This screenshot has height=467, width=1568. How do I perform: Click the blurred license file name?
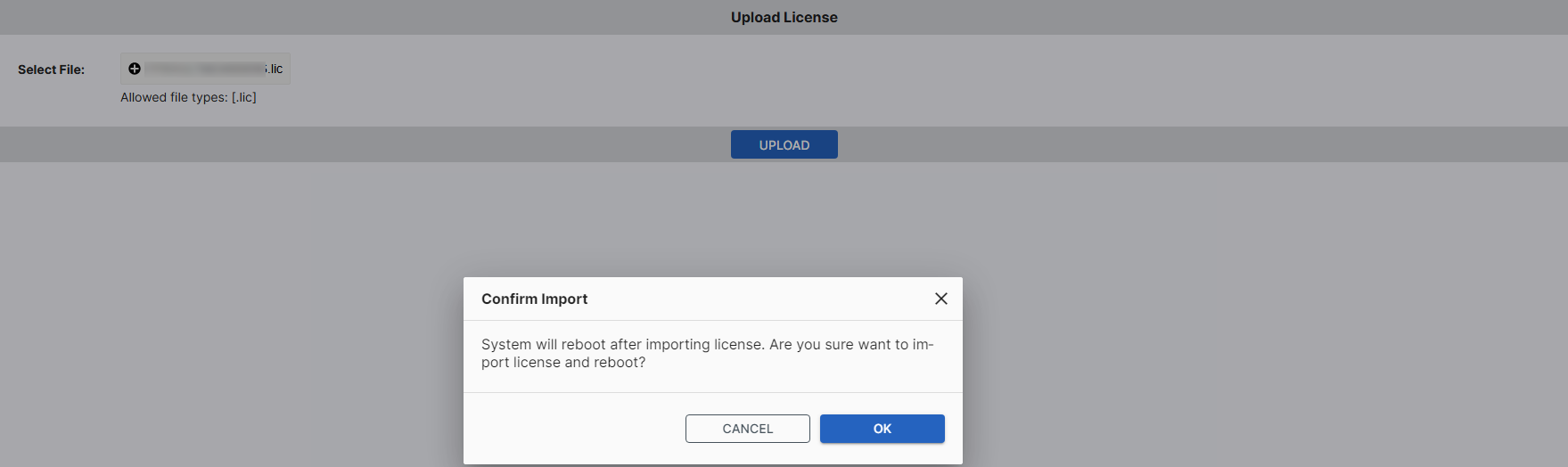[x=205, y=69]
